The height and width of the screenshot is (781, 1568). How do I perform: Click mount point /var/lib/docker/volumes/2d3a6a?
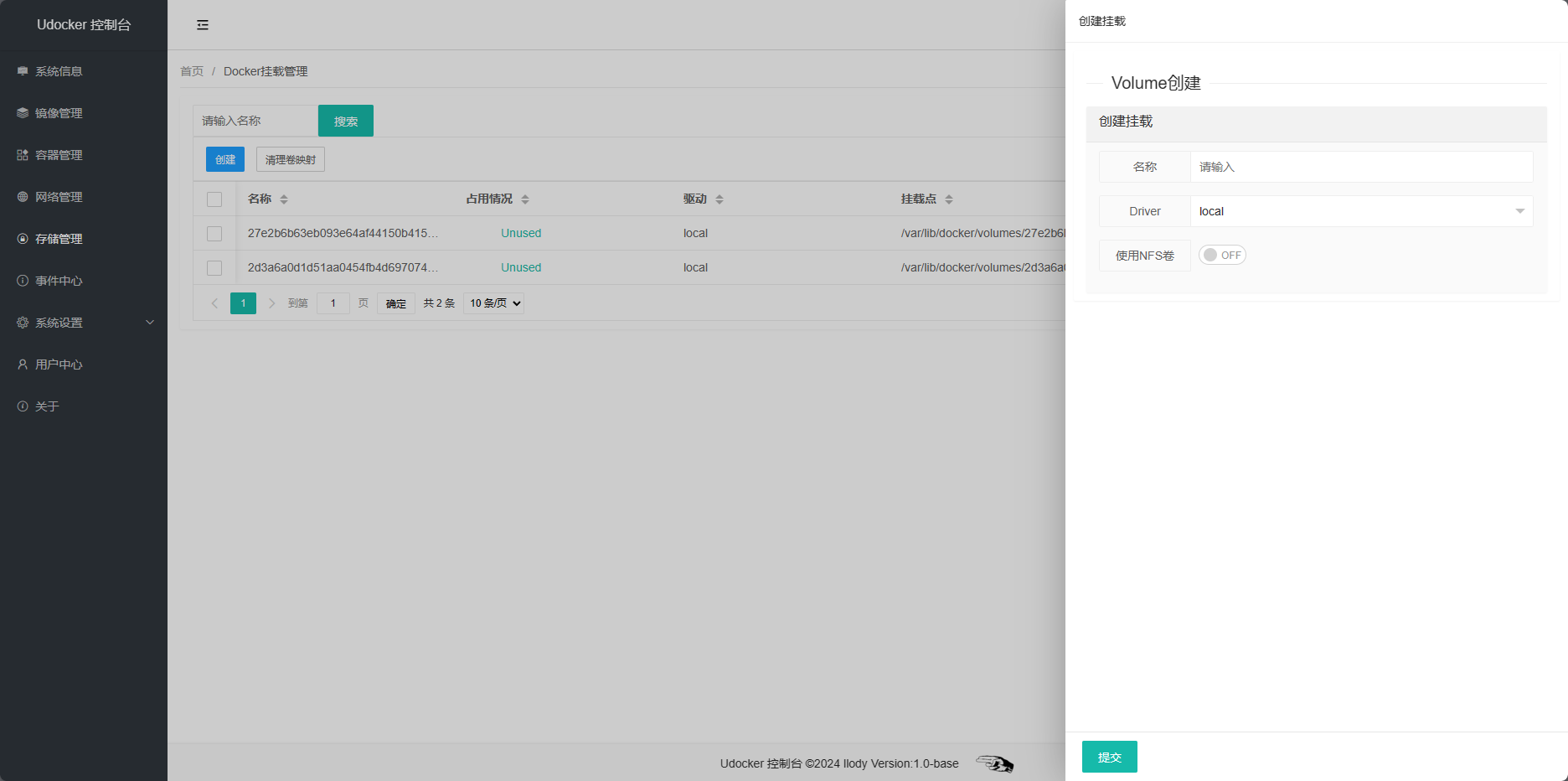[983, 267]
